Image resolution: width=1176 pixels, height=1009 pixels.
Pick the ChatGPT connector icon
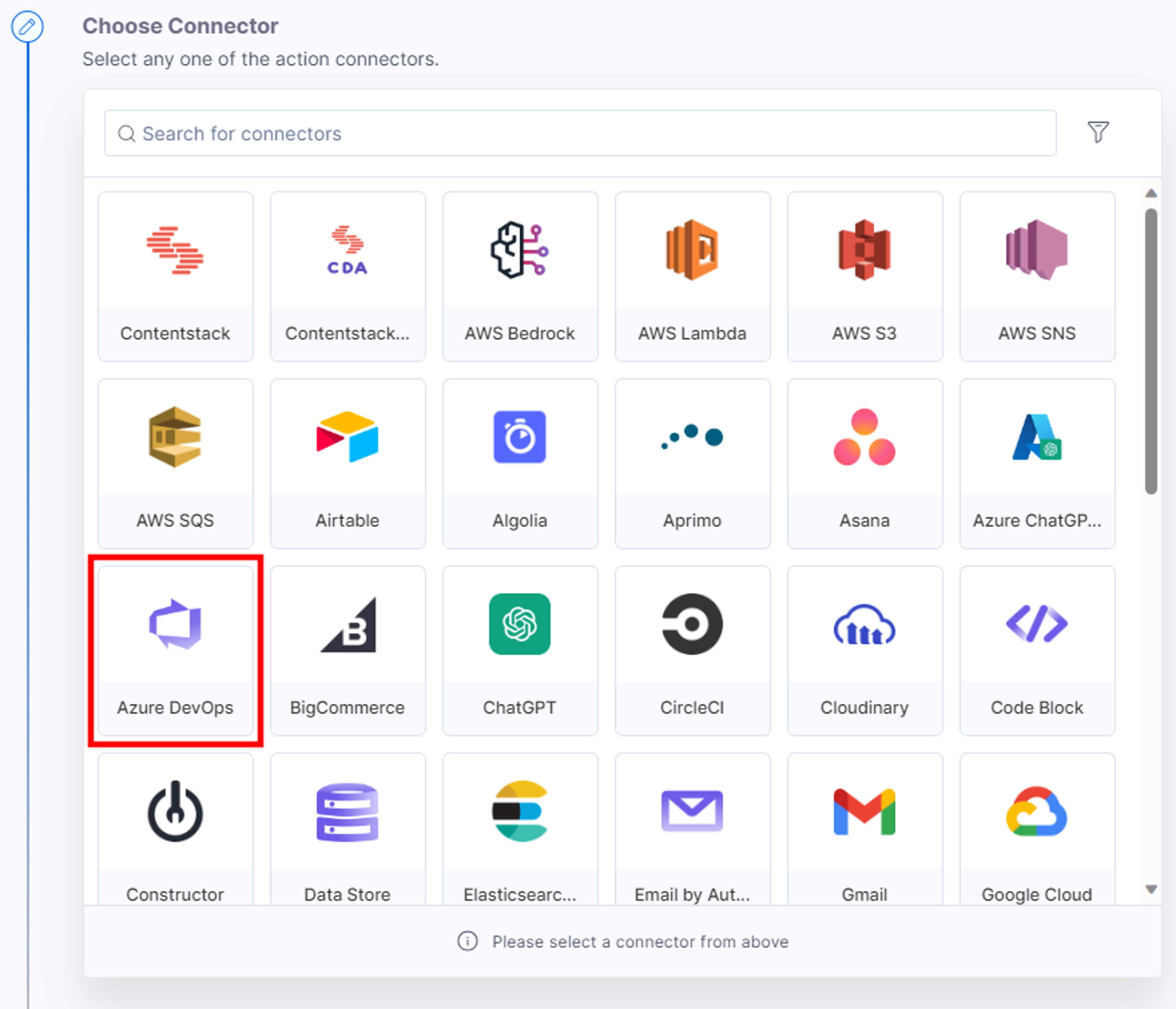click(519, 624)
